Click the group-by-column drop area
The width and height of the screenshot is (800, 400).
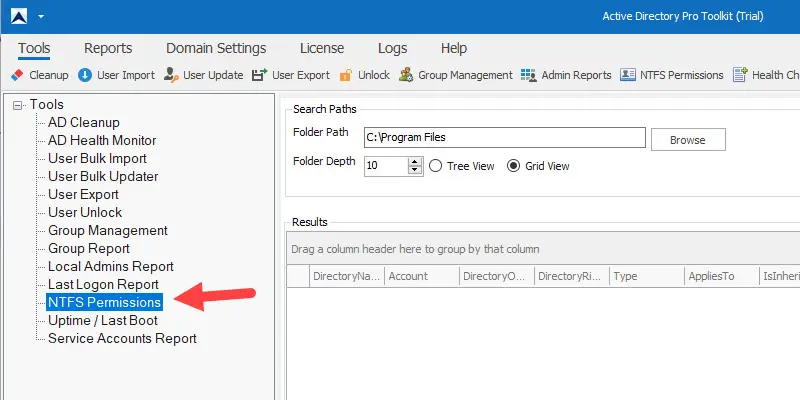click(543, 249)
